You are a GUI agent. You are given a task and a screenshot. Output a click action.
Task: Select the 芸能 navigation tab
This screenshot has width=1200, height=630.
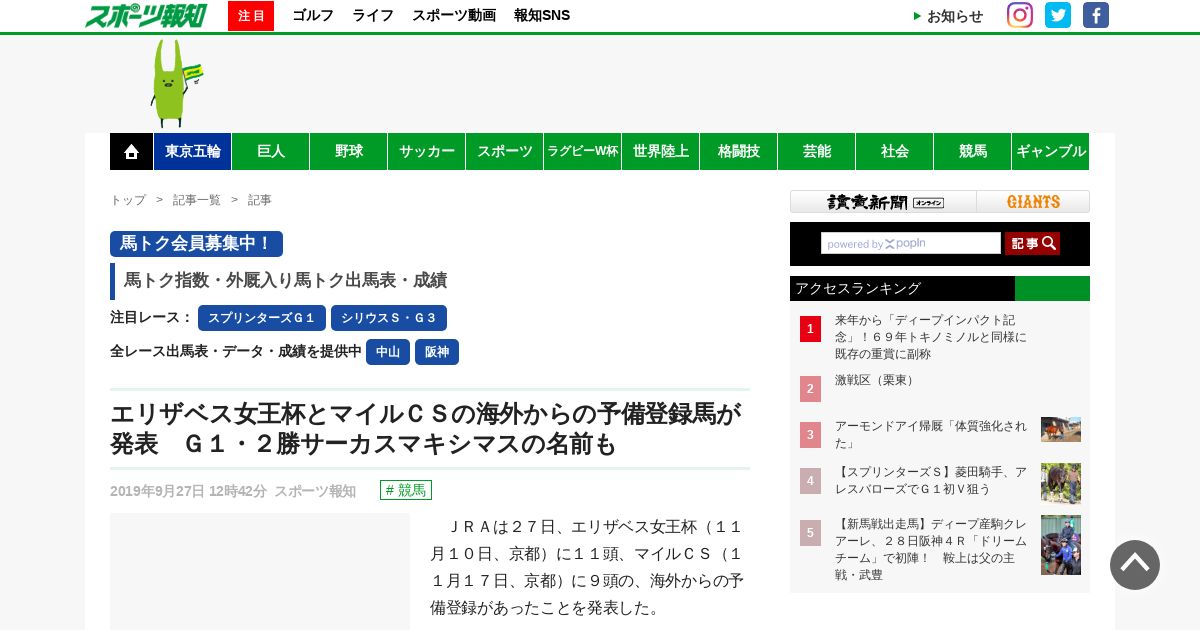[x=817, y=152]
